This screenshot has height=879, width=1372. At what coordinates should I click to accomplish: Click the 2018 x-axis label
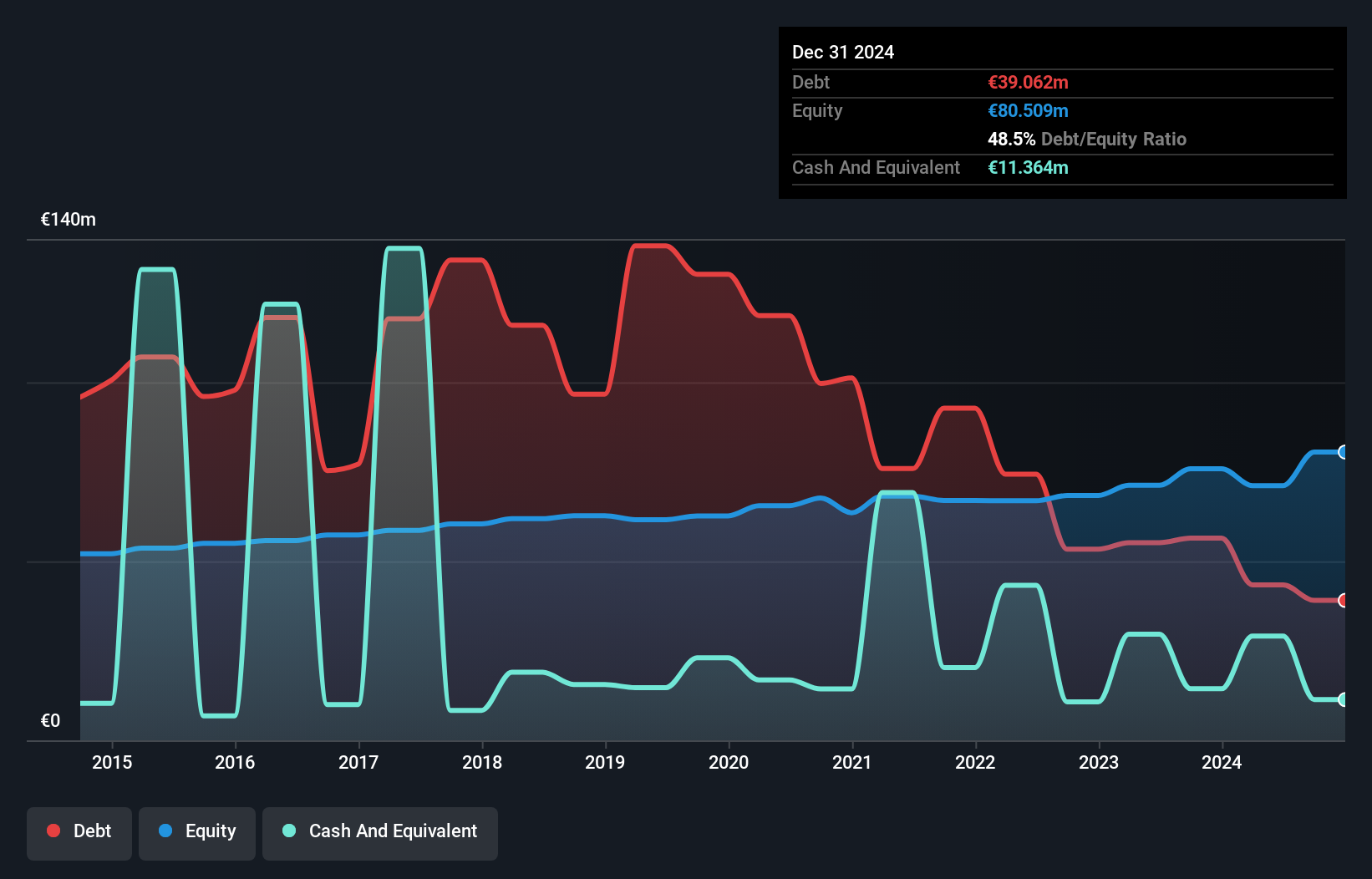click(482, 762)
